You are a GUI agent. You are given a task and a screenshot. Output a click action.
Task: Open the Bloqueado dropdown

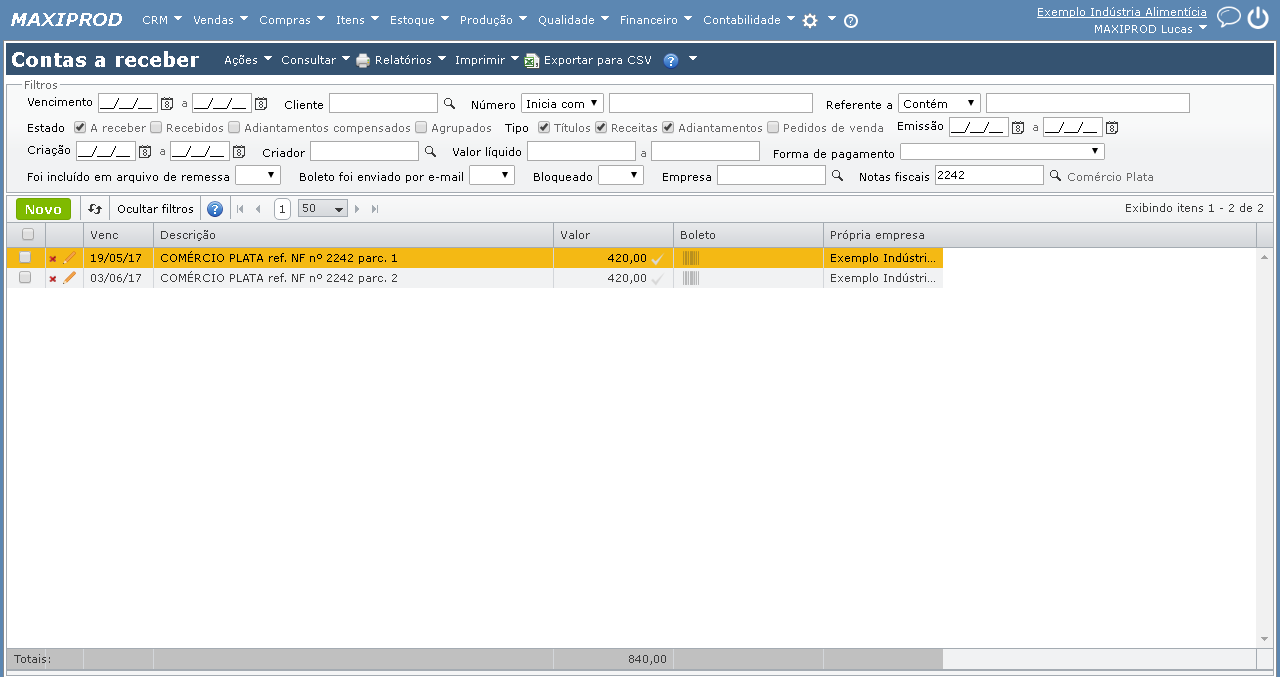621,176
